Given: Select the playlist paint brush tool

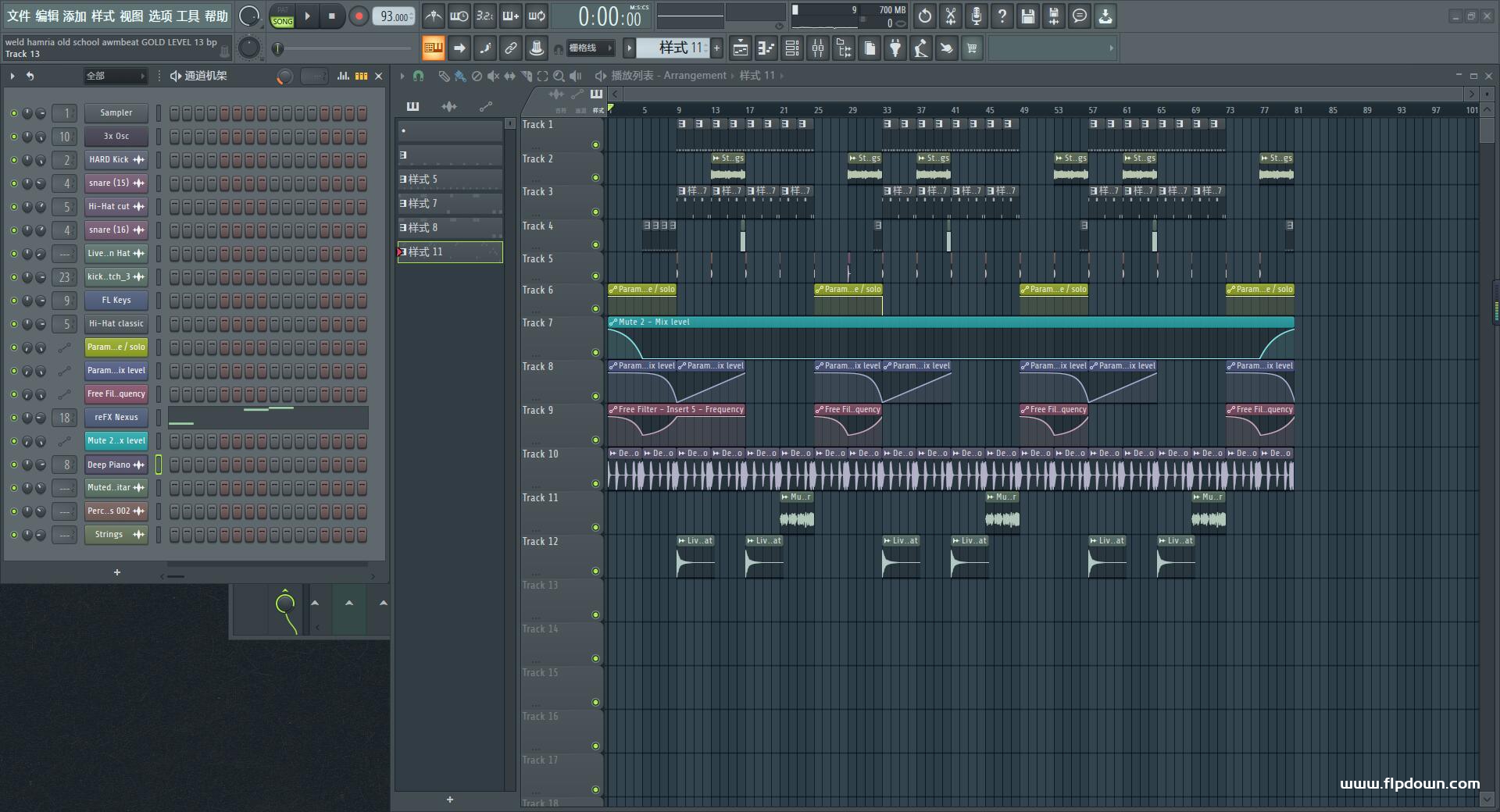Looking at the screenshot, I should pyautogui.click(x=460, y=76).
